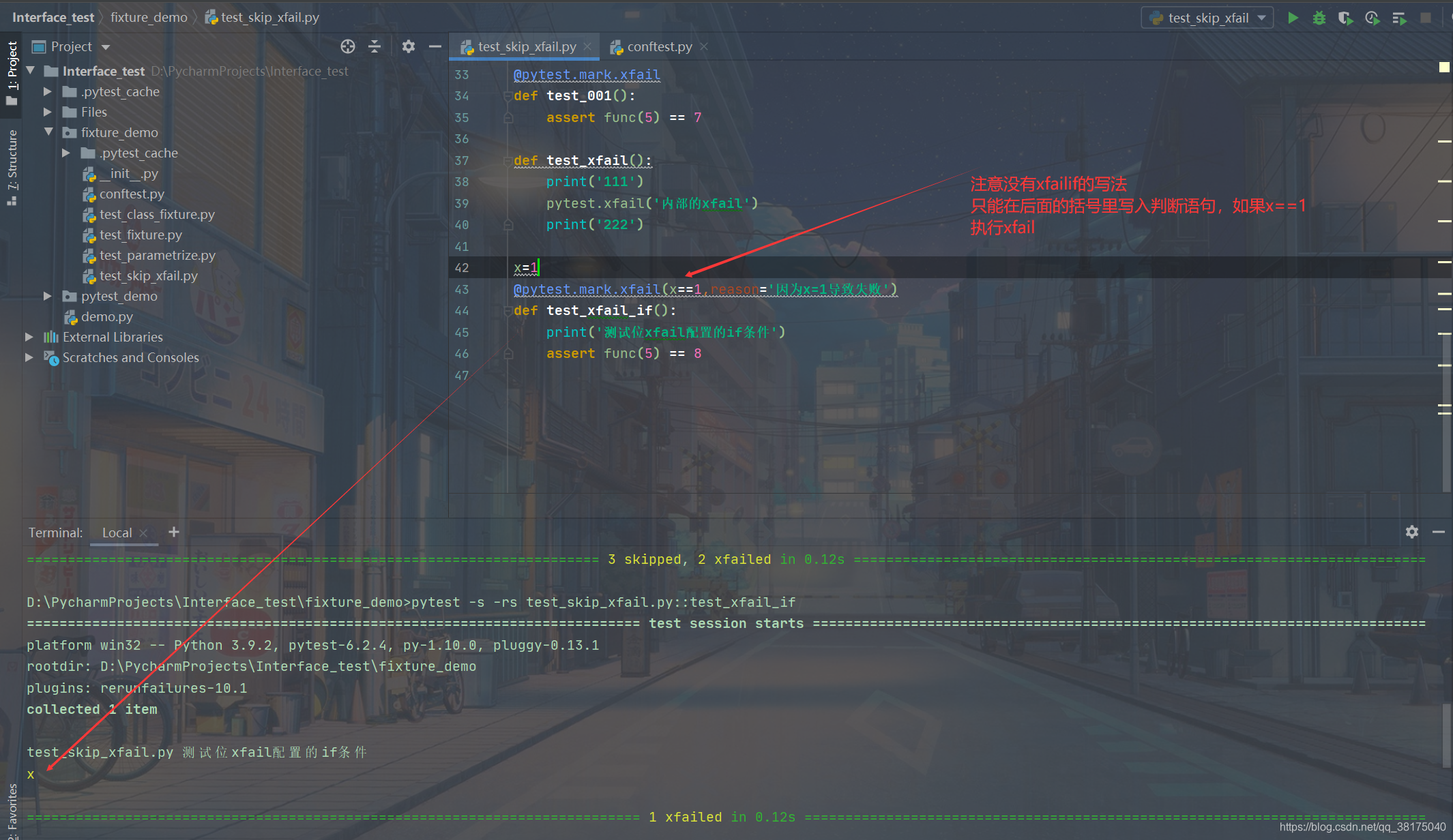This screenshot has height=840, width=1453.
Task: Fold the test_001 function at line 34
Action: (x=508, y=96)
